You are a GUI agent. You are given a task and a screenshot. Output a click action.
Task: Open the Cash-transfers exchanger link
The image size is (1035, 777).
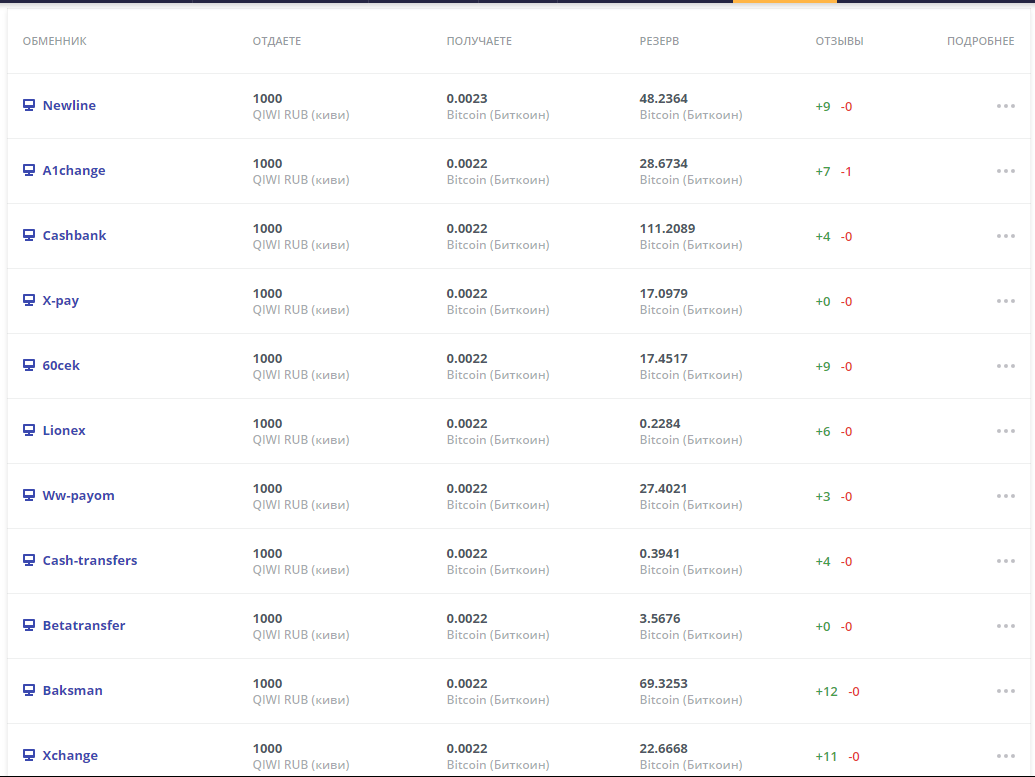(90, 560)
